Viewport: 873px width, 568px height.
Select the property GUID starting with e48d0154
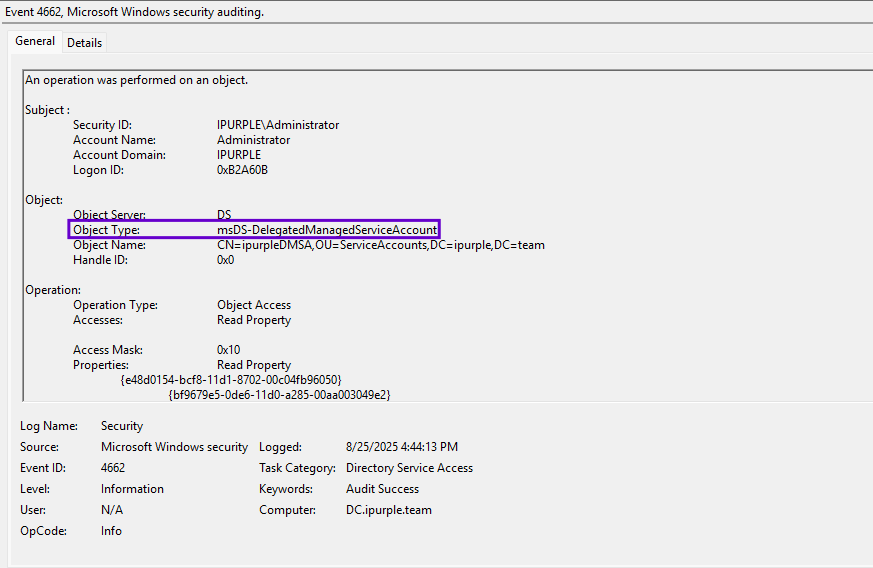pyautogui.click(x=231, y=380)
